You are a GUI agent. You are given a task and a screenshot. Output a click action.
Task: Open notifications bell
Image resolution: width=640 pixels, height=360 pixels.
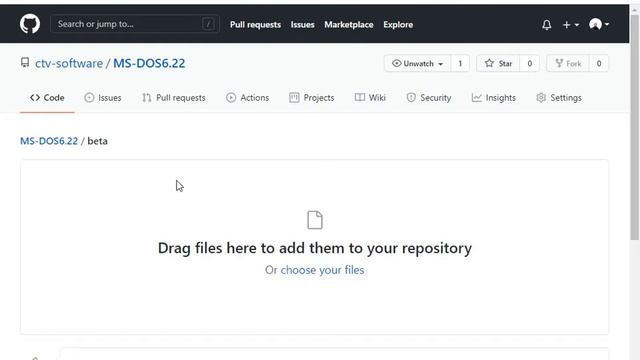point(547,25)
